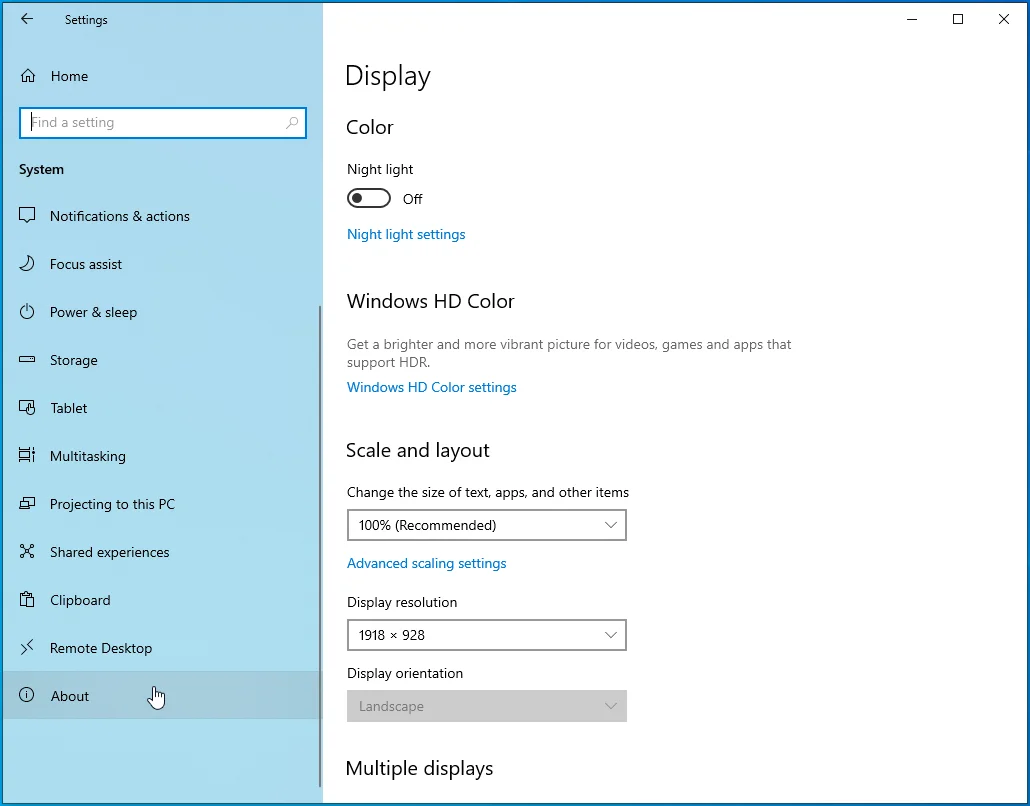Click the Remote Desktop icon
This screenshot has width=1030, height=806.
click(27, 648)
